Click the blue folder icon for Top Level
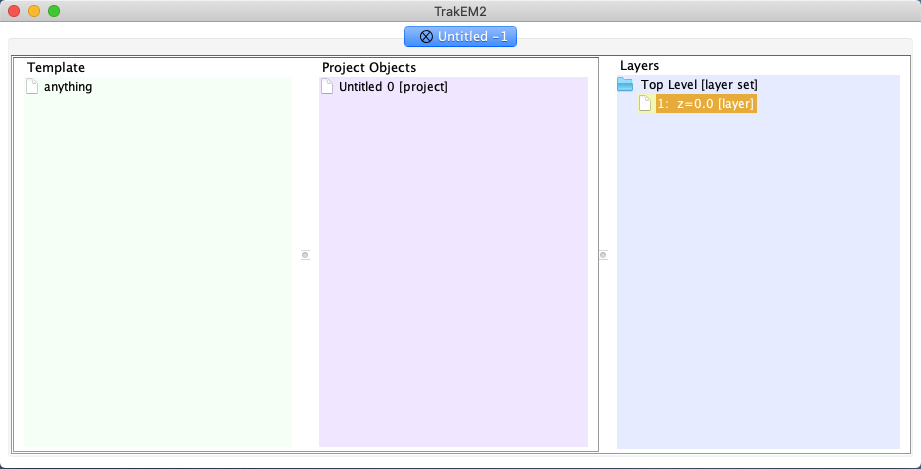 pos(625,86)
